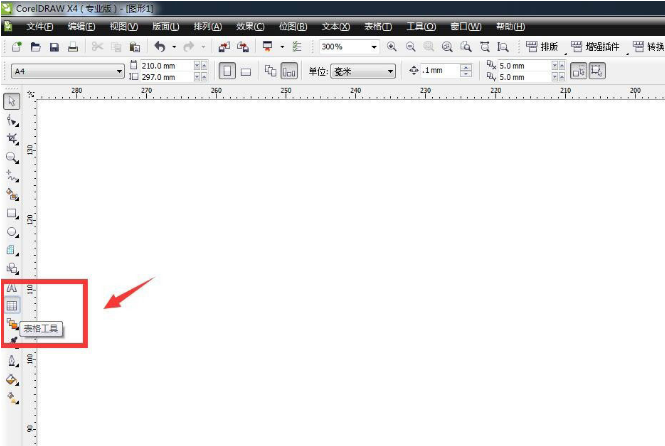This screenshot has height=446, width=665.
Task: Select the Ellipse tool
Action: [x=12, y=232]
